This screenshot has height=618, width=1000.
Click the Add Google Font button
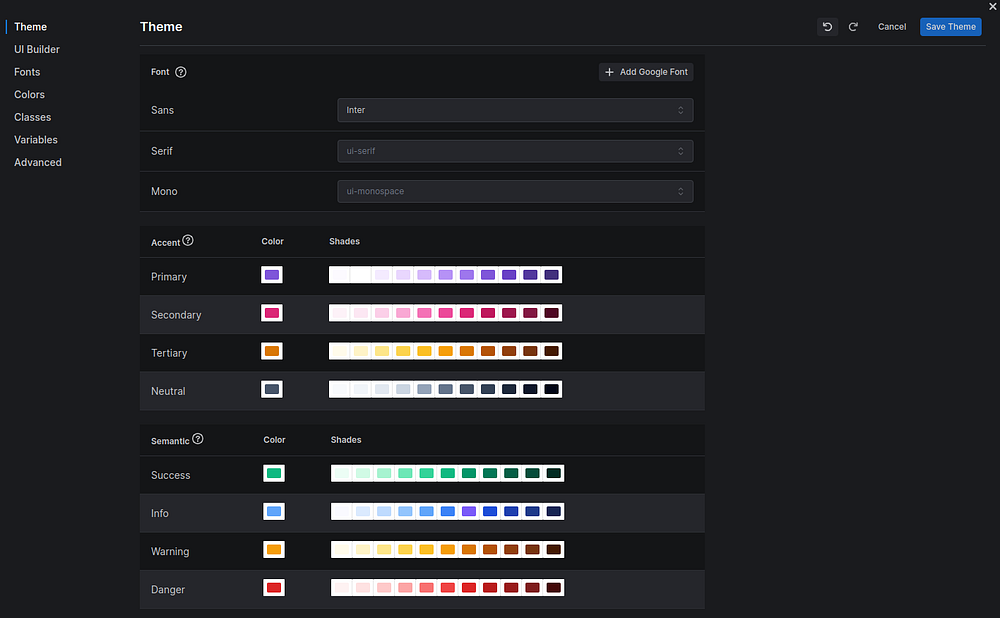tap(646, 72)
